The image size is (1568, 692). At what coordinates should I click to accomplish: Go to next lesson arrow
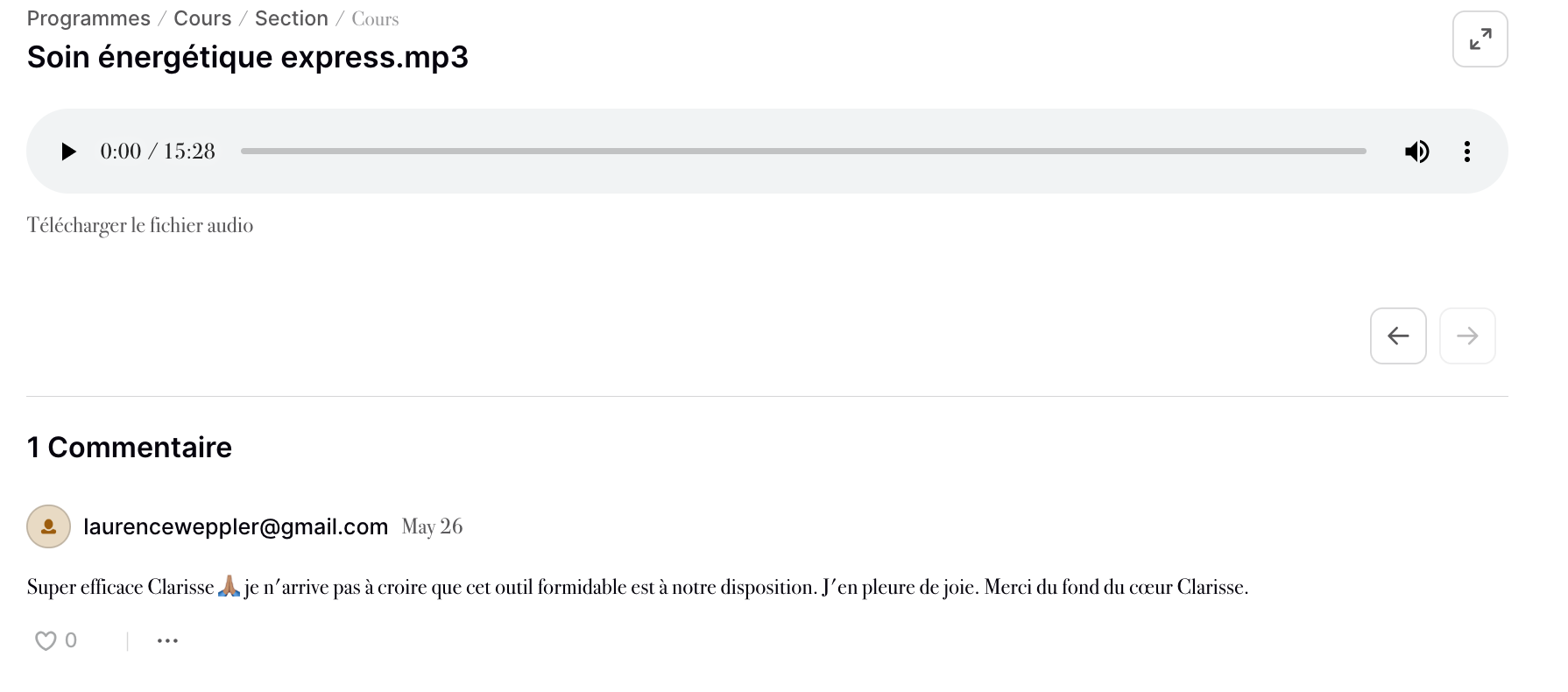click(1467, 335)
